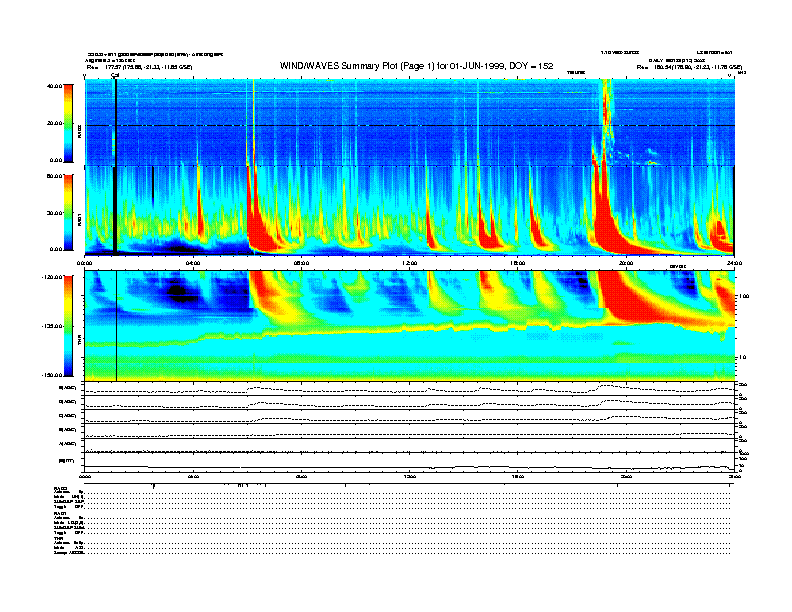
Task: Click the RAD1 status block header at bottom
Action: pos(60,514)
